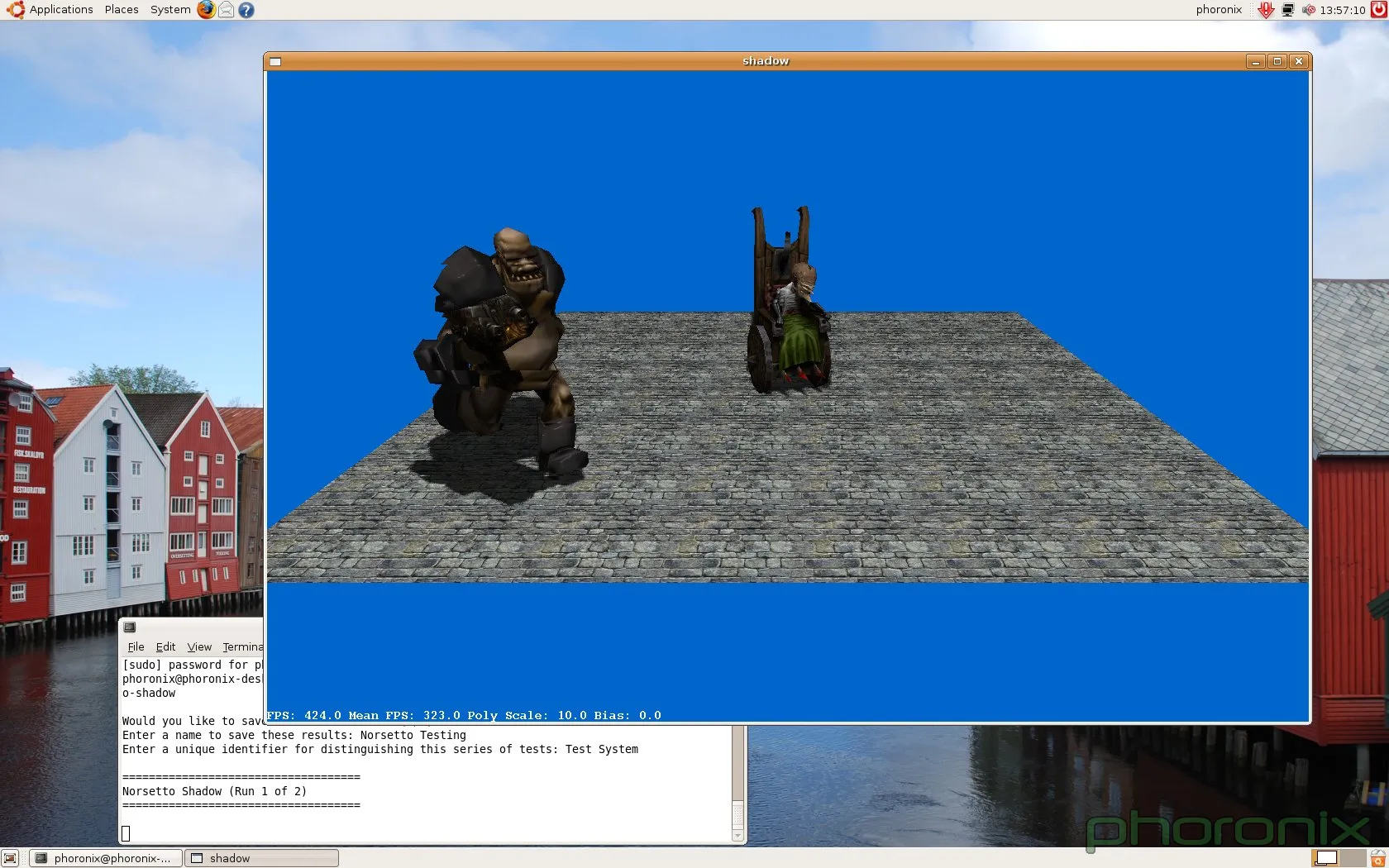The width and height of the screenshot is (1389, 868).
Task: Open the shadow window's title-bar menu icon
Action: (x=275, y=61)
